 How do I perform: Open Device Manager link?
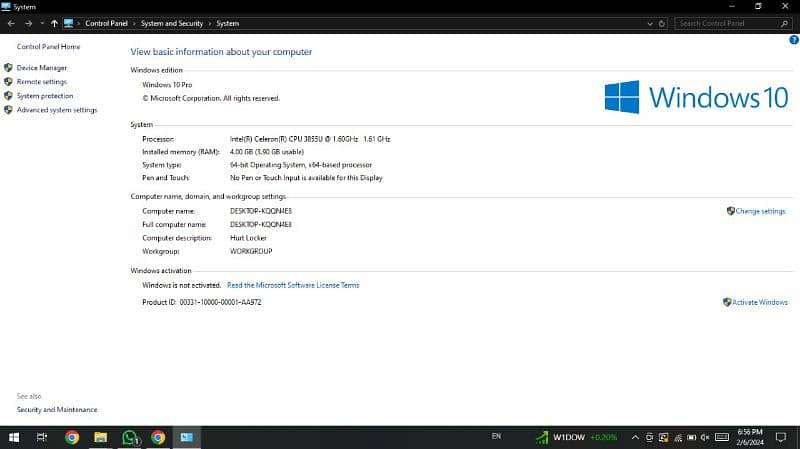click(x=41, y=68)
